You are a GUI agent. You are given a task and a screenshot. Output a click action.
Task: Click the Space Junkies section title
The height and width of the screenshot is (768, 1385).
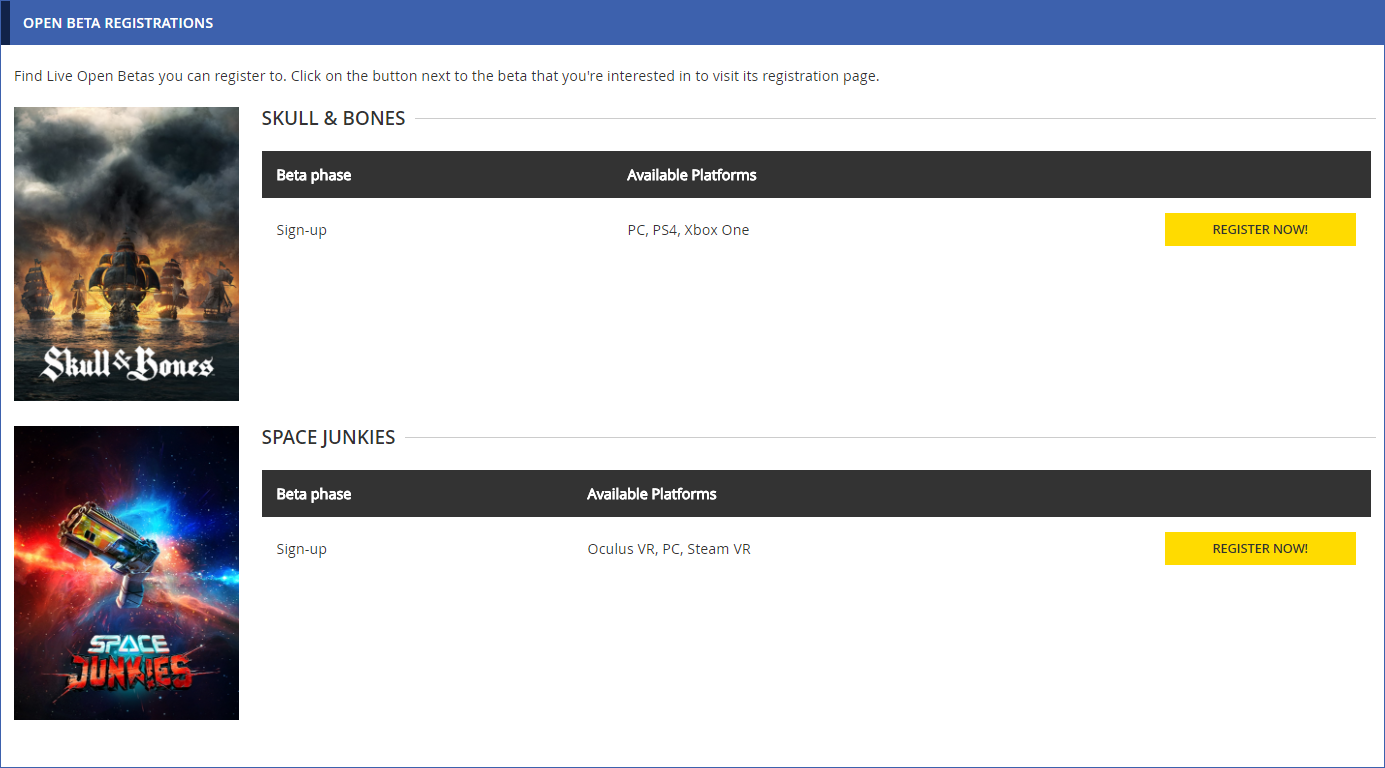(328, 437)
